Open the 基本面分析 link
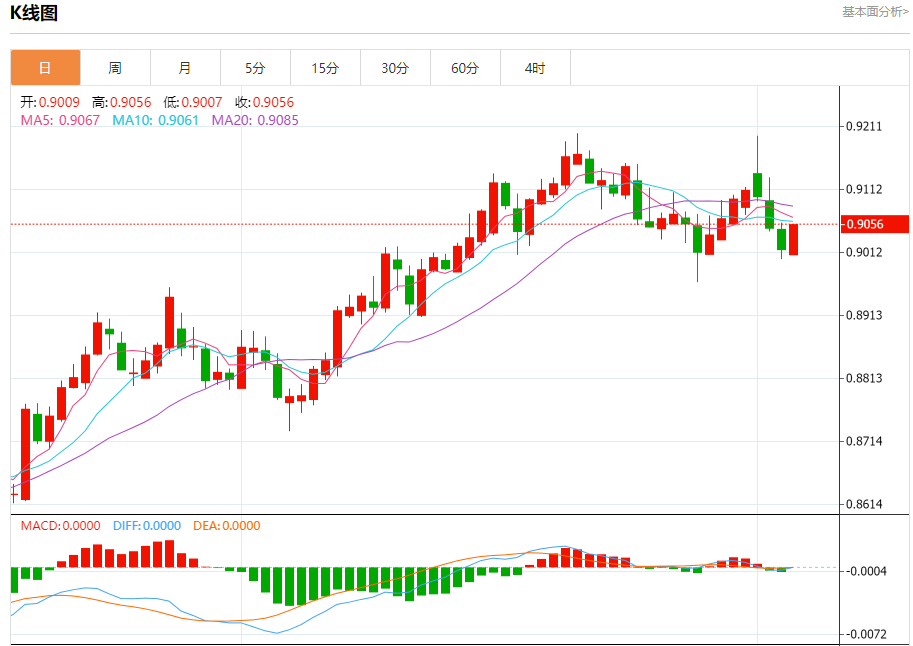Screen dimensions: 913x646 pyautogui.click(x=875, y=12)
